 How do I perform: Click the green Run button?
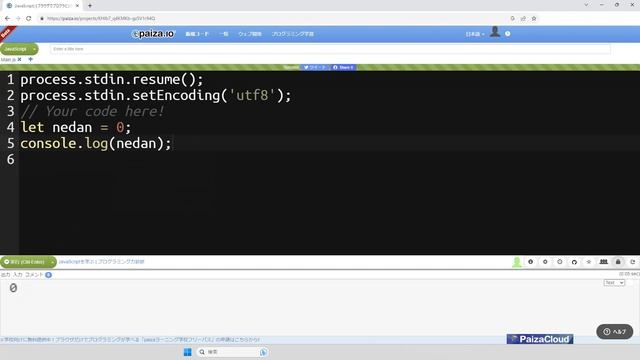24,262
